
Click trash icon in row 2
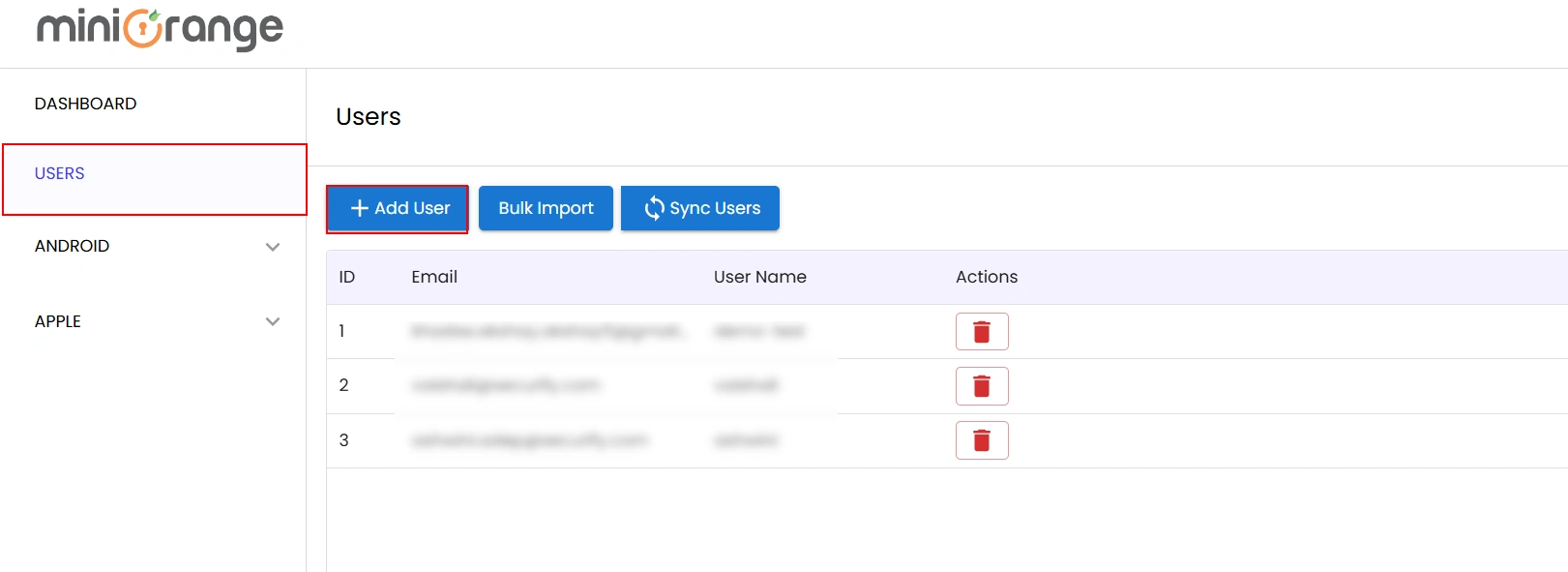(981, 386)
